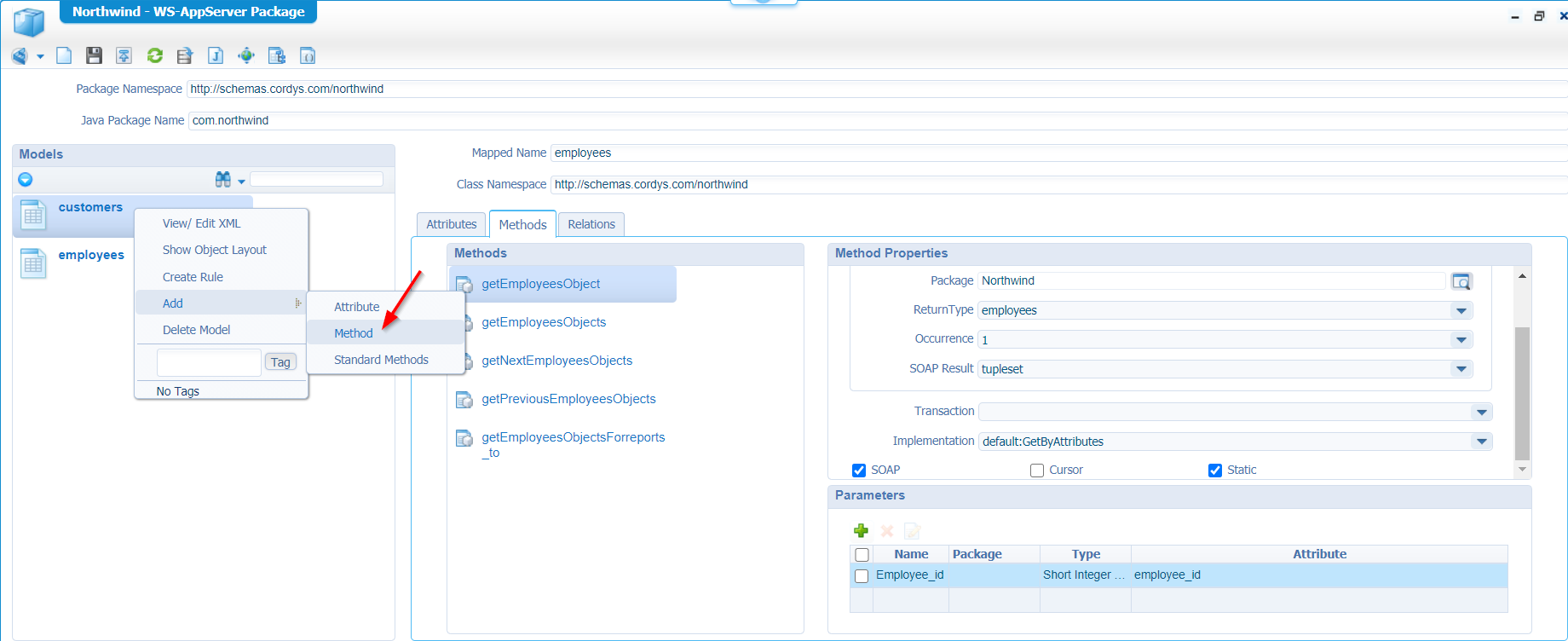The width and height of the screenshot is (1568, 641).
Task: Open the Package browse lookup icon
Action: point(1461,281)
